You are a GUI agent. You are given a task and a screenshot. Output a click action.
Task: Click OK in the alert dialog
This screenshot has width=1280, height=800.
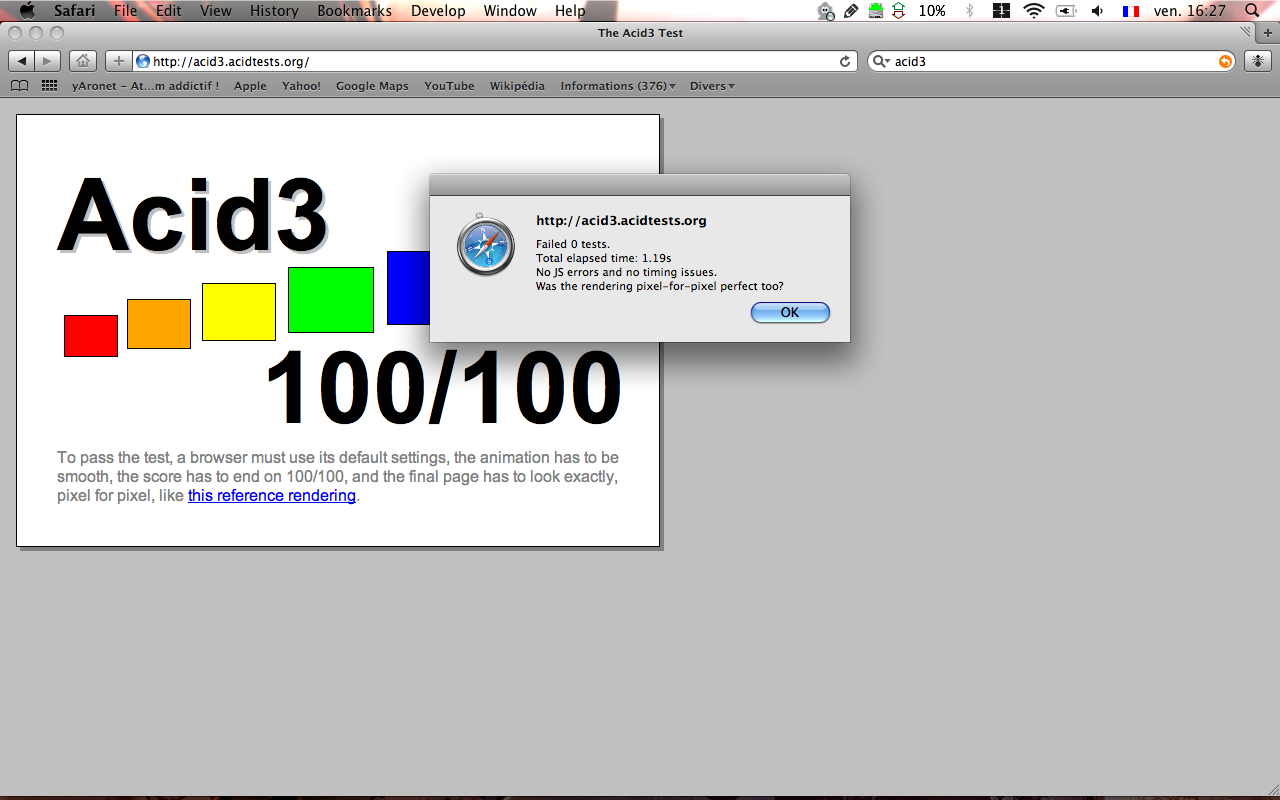(790, 312)
